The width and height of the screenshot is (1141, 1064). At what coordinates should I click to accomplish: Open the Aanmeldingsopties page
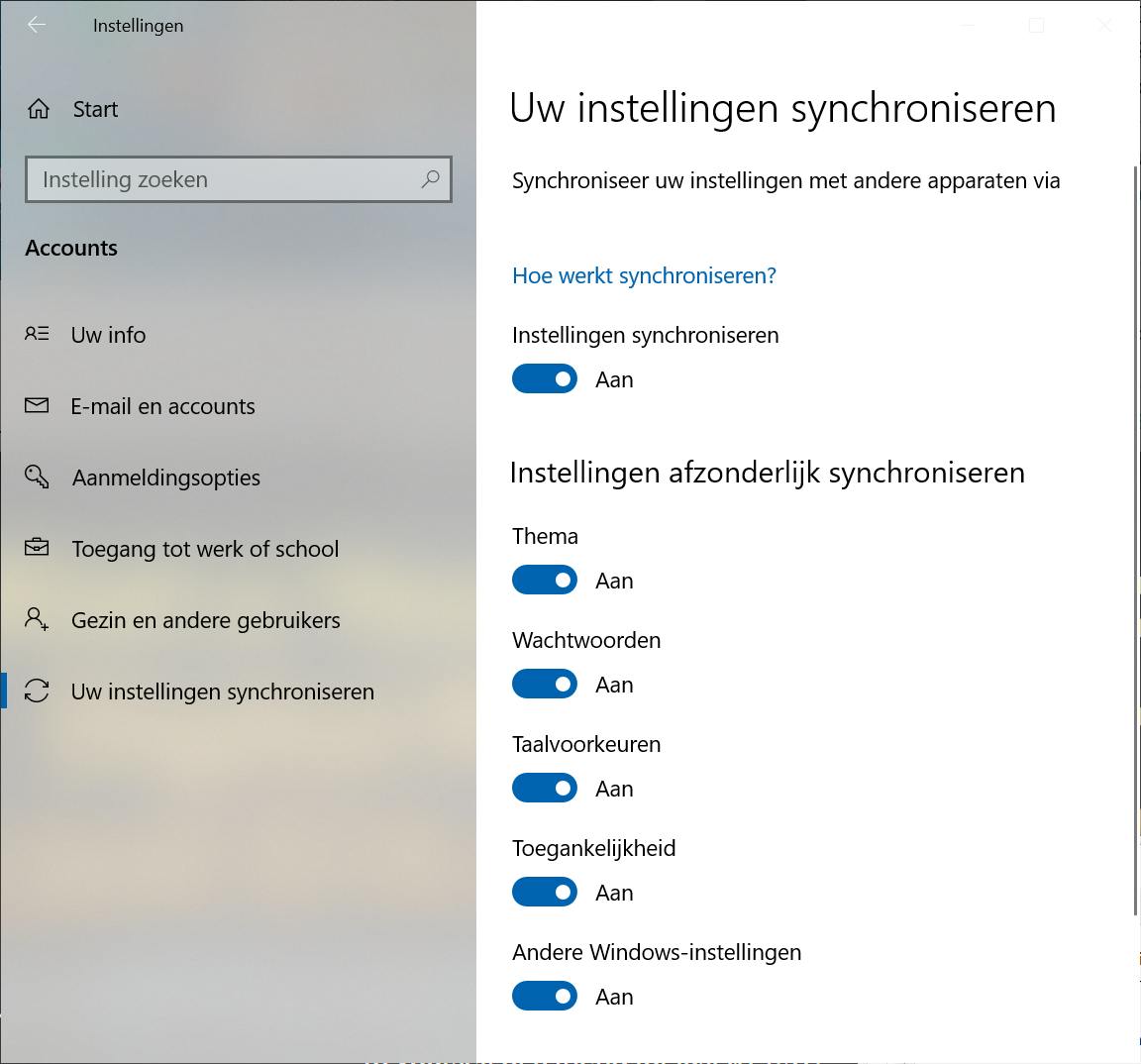(x=166, y=478)
